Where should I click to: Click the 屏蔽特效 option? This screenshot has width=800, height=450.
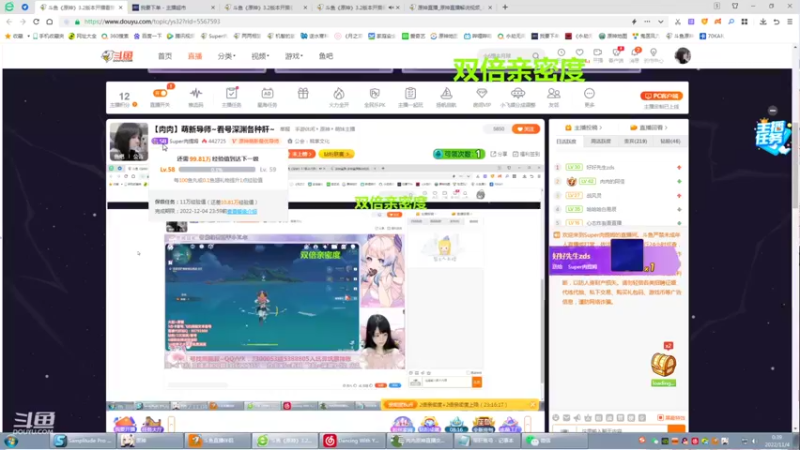pyautogui.click(x=671, y=418)
